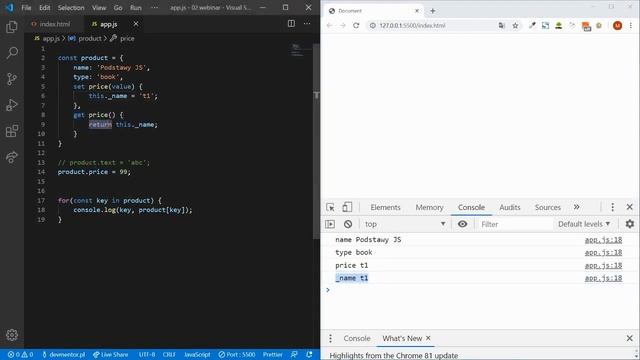Image resolution: width=640 pixels, height=360 pixels.
Task: Close the DevTools drawer
Action: (x=629, y=338)
